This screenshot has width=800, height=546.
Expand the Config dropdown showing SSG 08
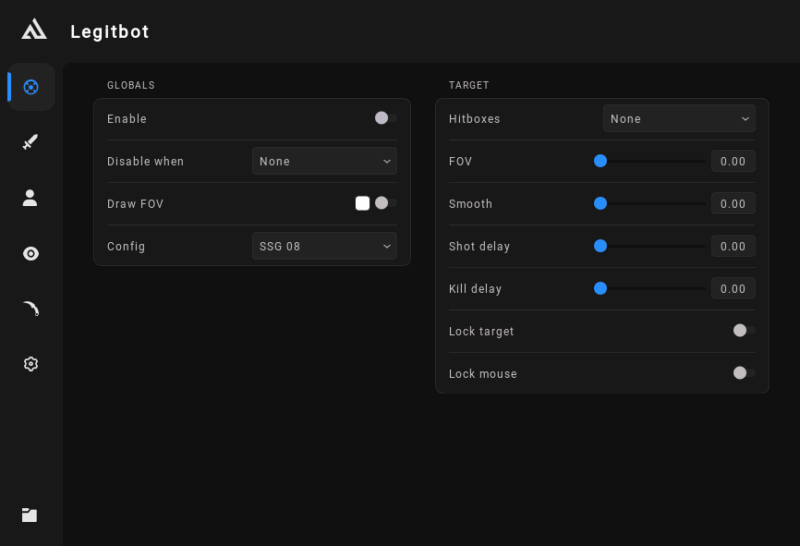[x=324, y=246]
